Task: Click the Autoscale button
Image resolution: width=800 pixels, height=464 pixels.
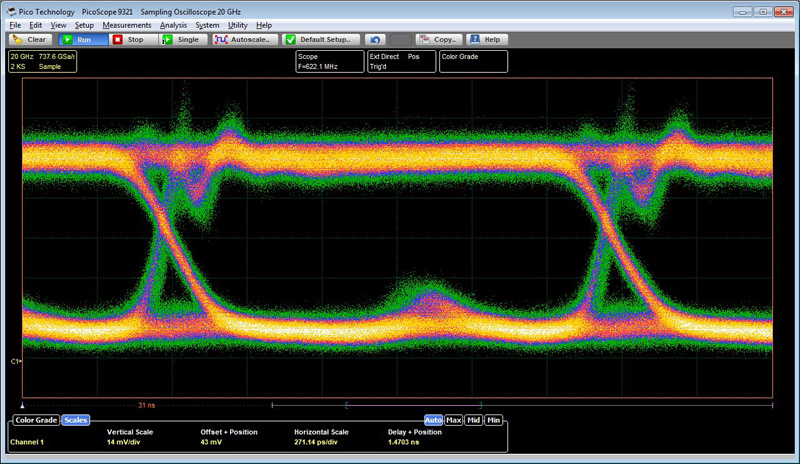Action: [x=245, y=39]
